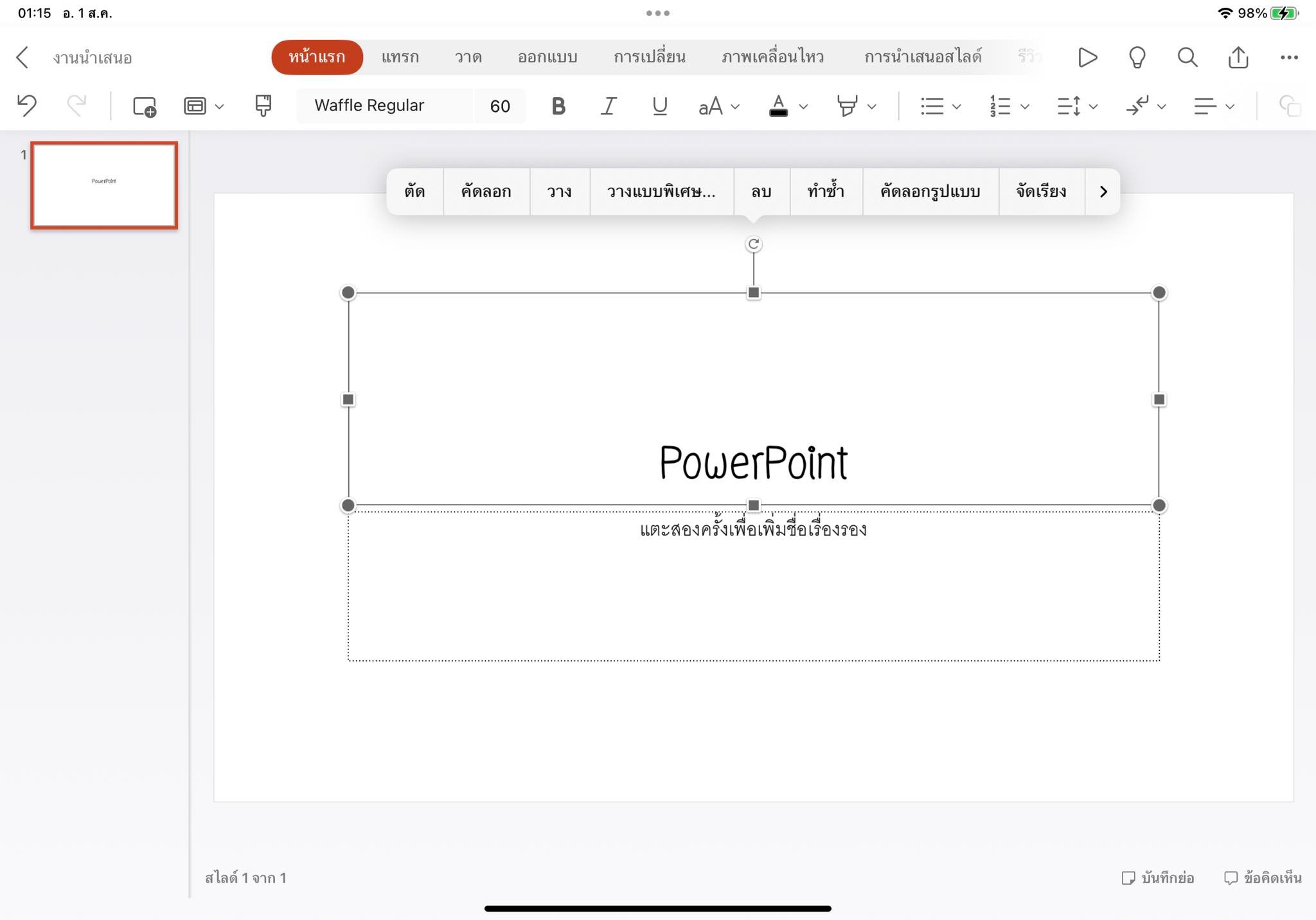Open the บันทึกย่อ notes button
This screenshot has width=1316, height=920.
pyautogui.click(x=1158, y=878)
